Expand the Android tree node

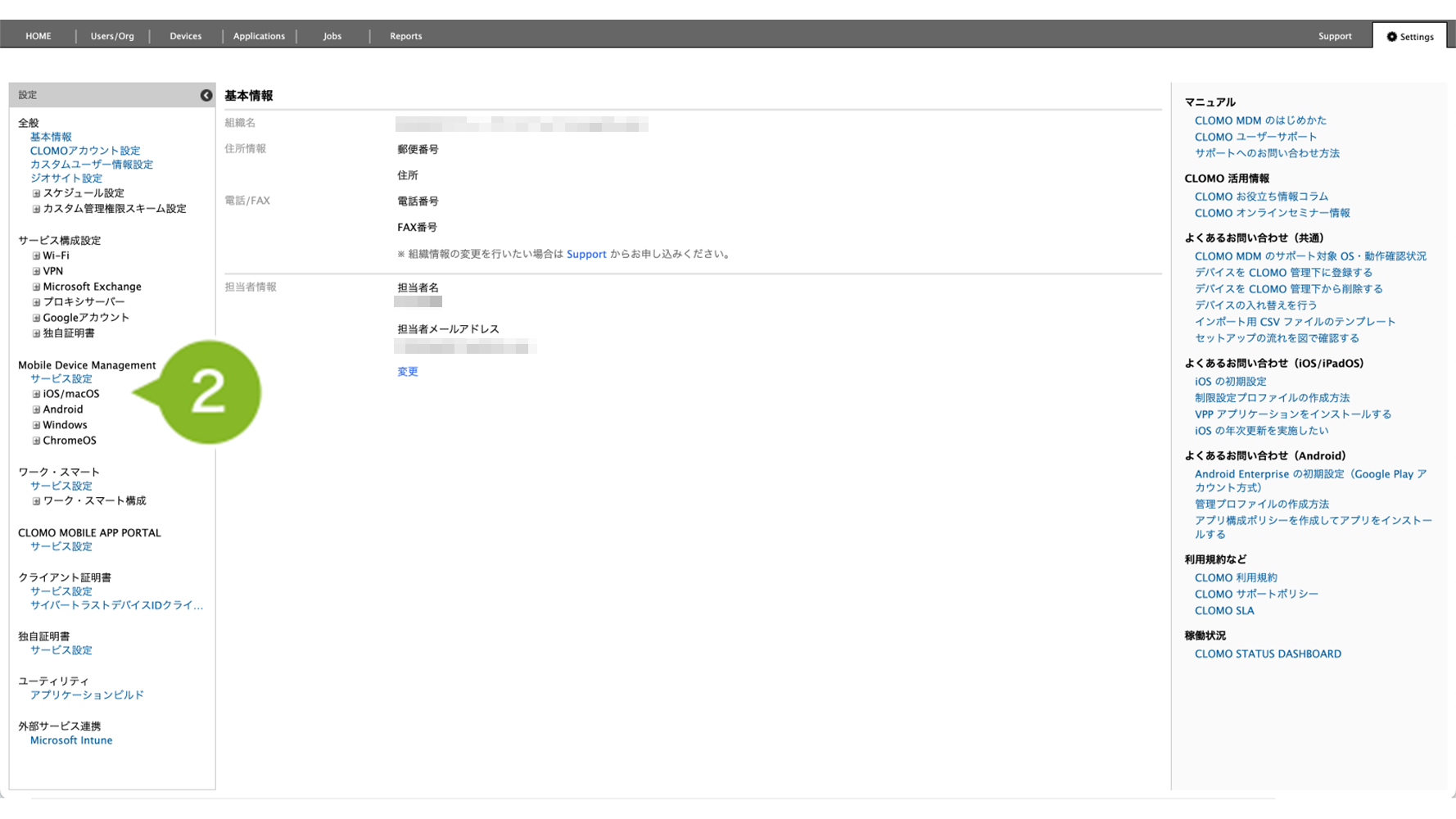tap(36, 409)
